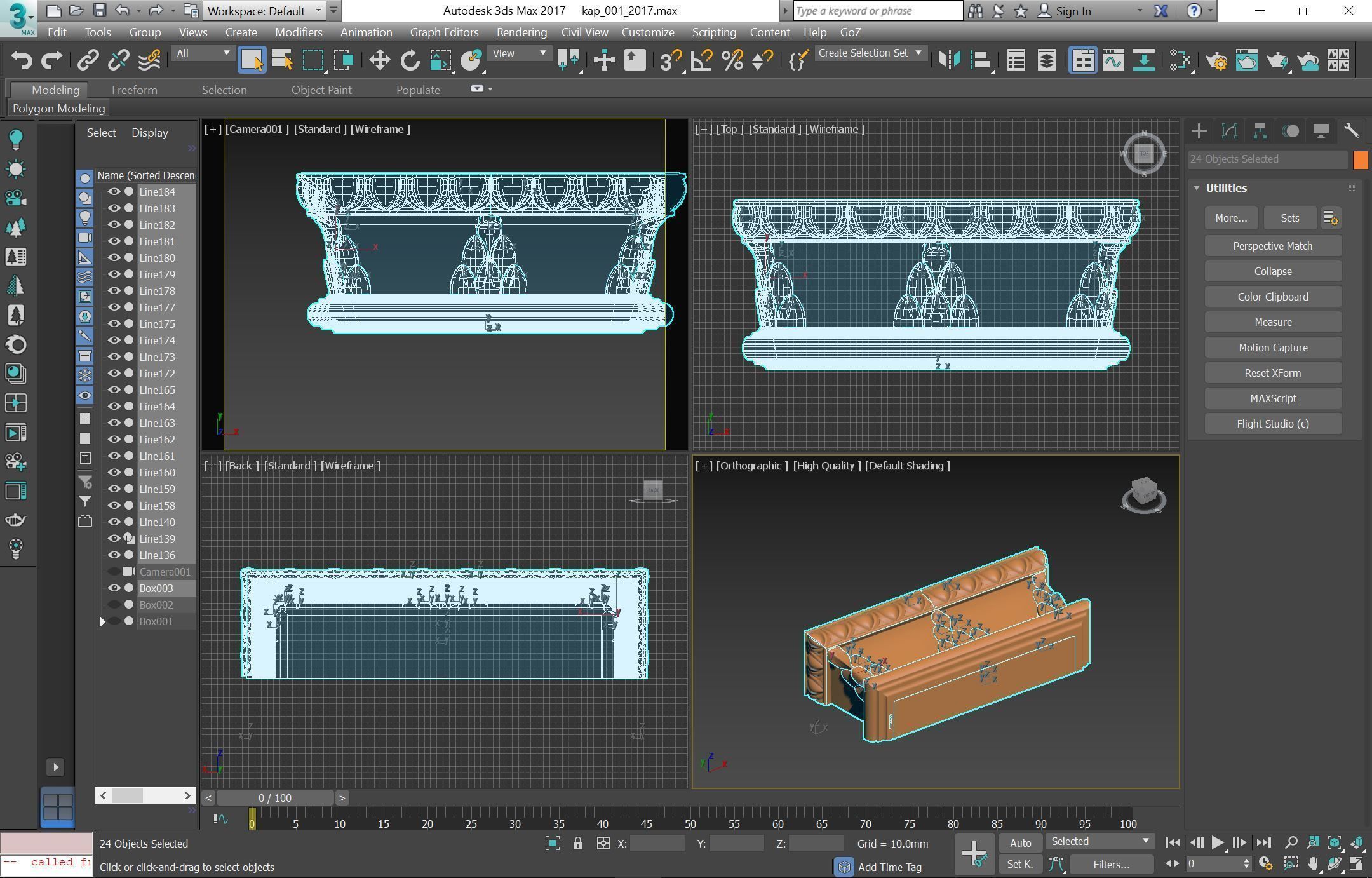
Task: Click the scene explorer horizontal scrollbar
Action: coord(145,795)
